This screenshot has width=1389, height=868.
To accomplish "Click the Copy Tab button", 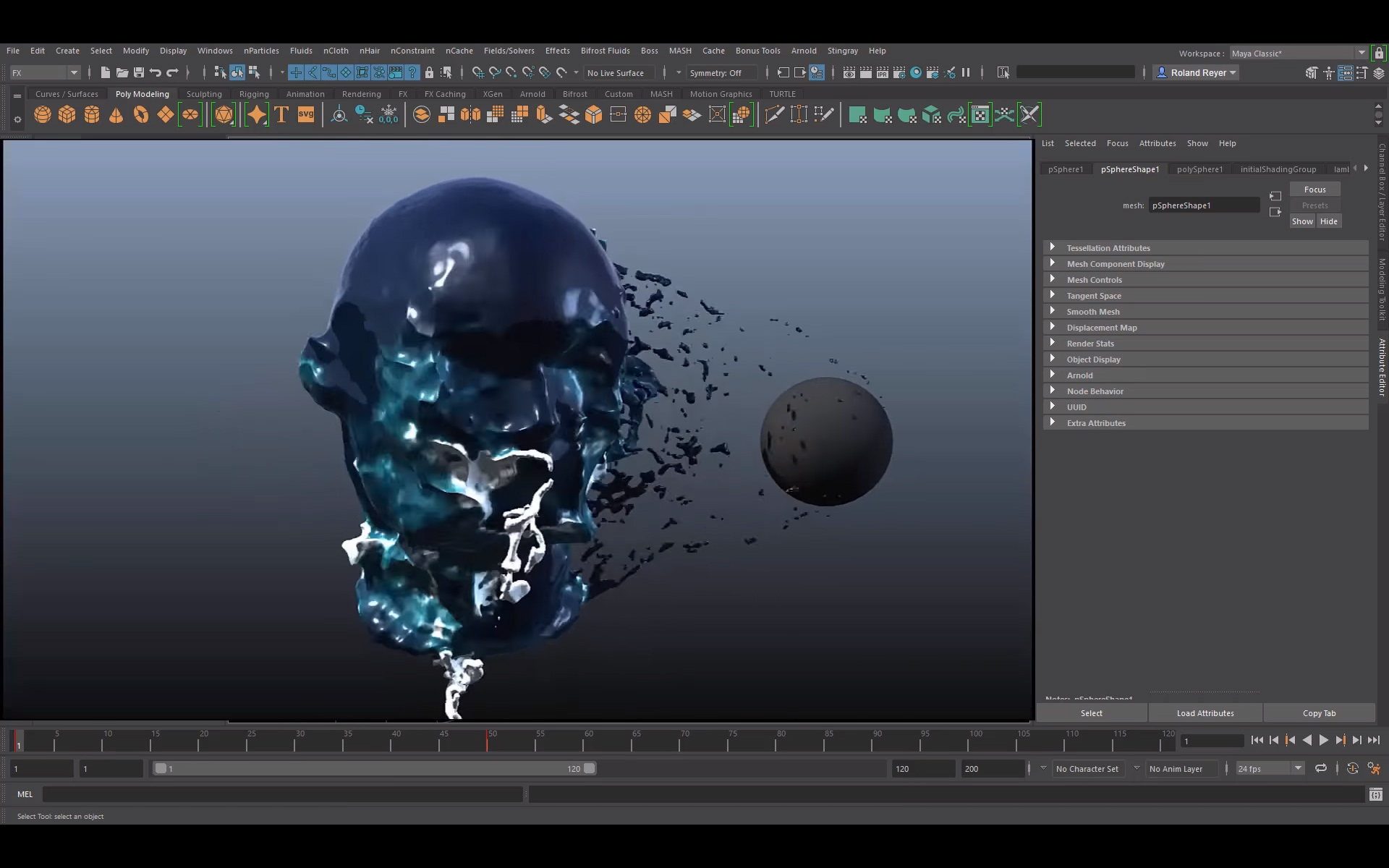I will click(1319, 712).
